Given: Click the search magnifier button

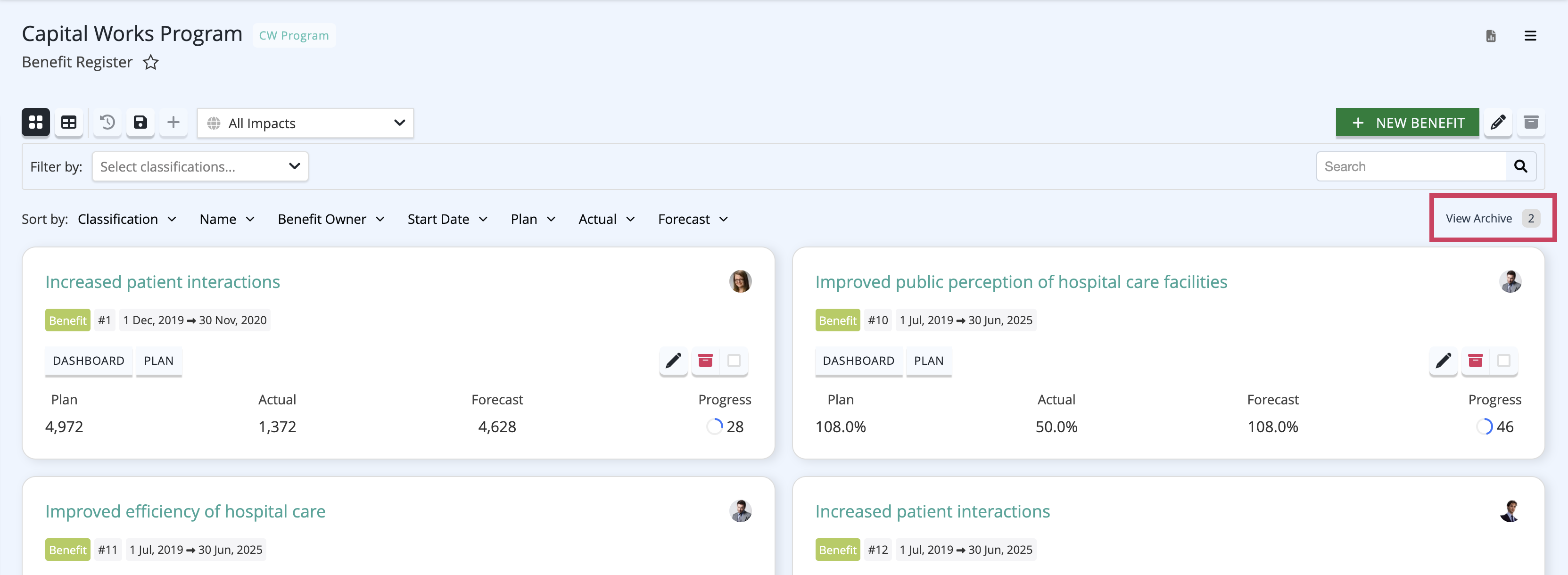Looking at the screenshot, I should pos(1520,167).
